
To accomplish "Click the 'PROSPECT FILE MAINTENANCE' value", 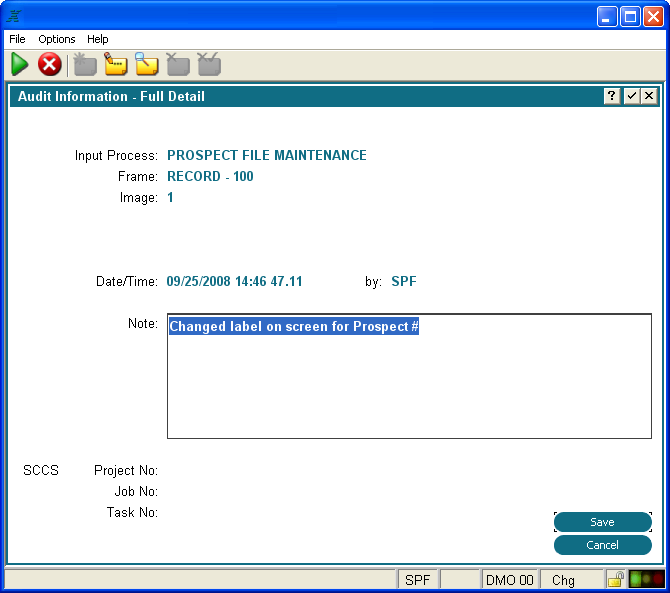I will 267,155.
